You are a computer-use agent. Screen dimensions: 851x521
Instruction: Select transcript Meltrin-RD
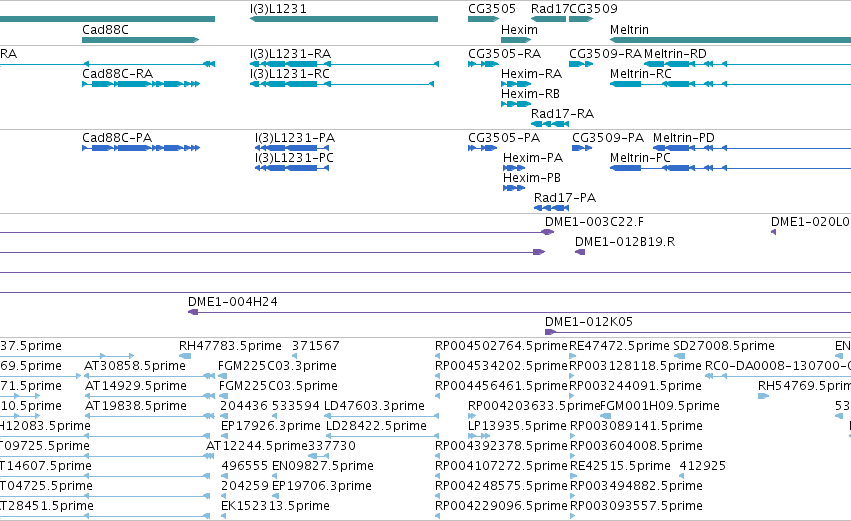(x=747, y=64)
